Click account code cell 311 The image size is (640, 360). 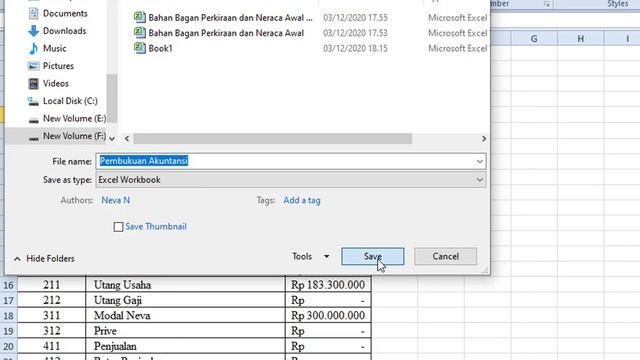click(x=51, y=316)
